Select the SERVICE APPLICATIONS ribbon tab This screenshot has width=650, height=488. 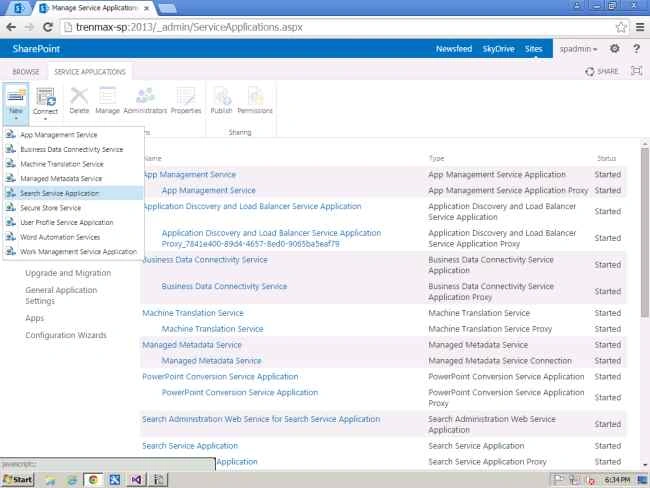90,72
